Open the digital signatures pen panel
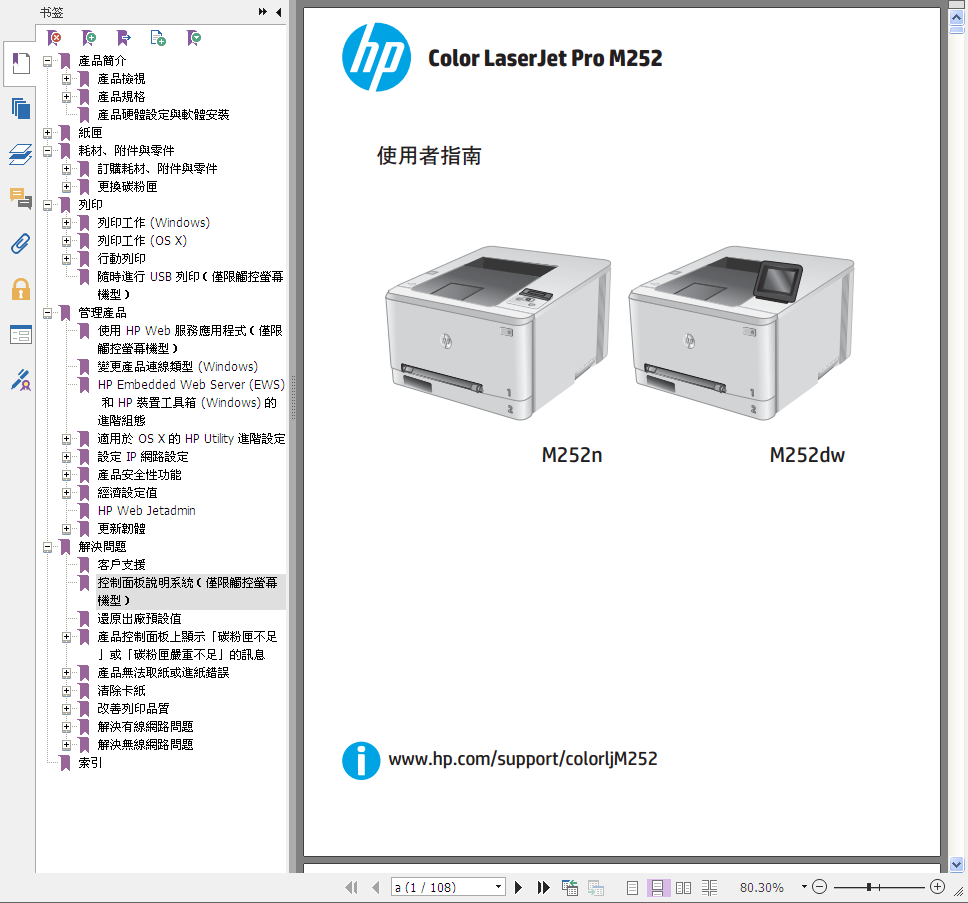The height and width of the screenshot is (903, 968). coord(20,380)
